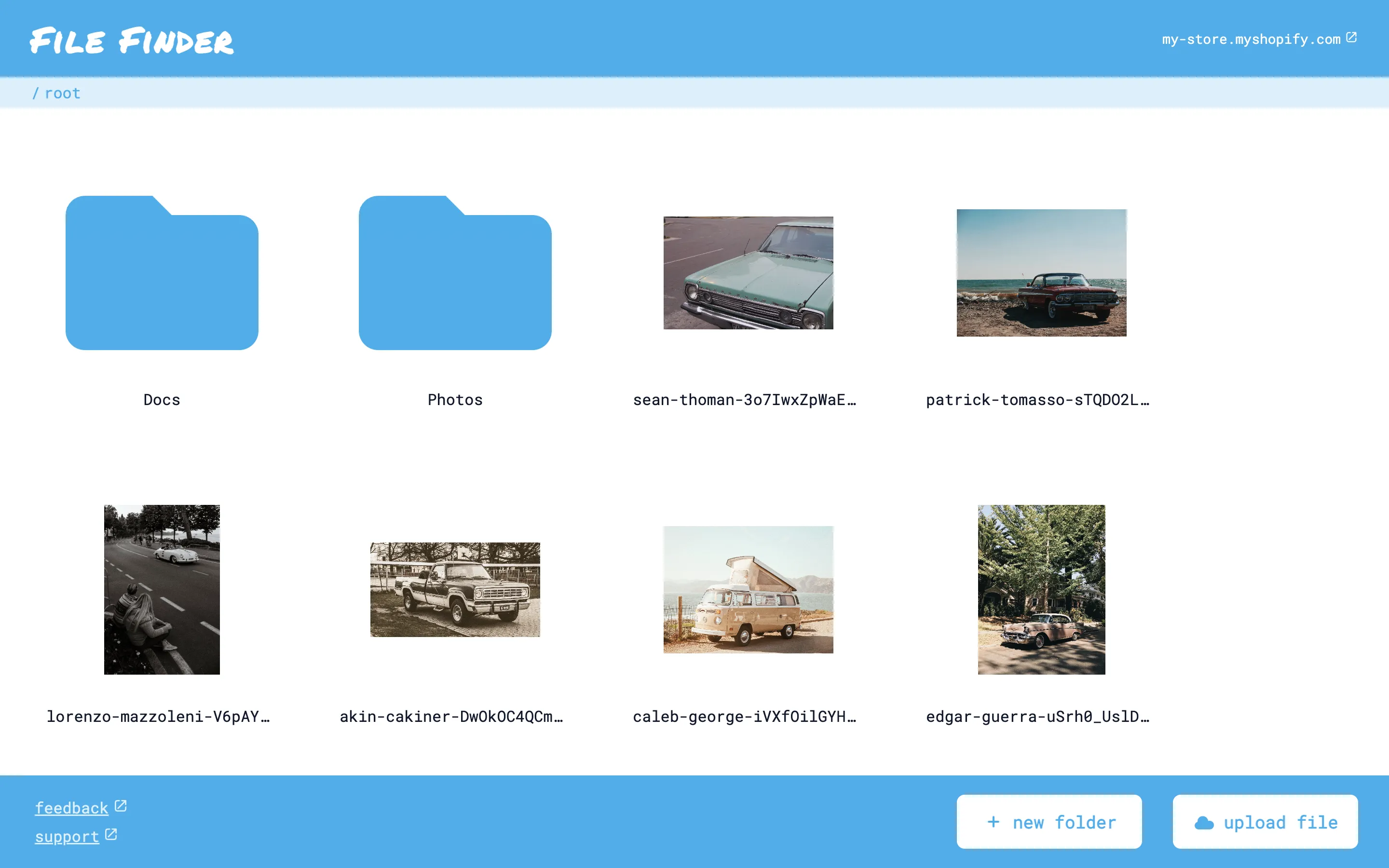Open the new folder button
This screenshot has height=868, width=1389.
(x=1050, y=822)
